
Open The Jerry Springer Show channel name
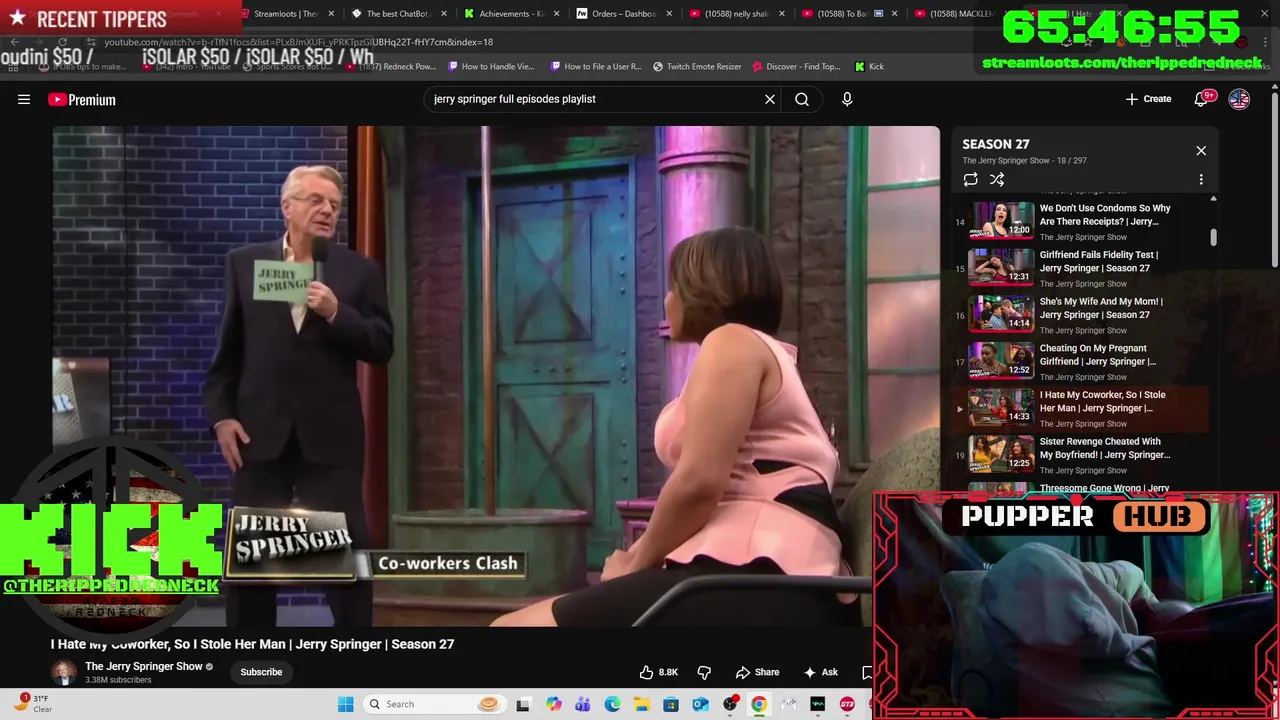(144, 666)
